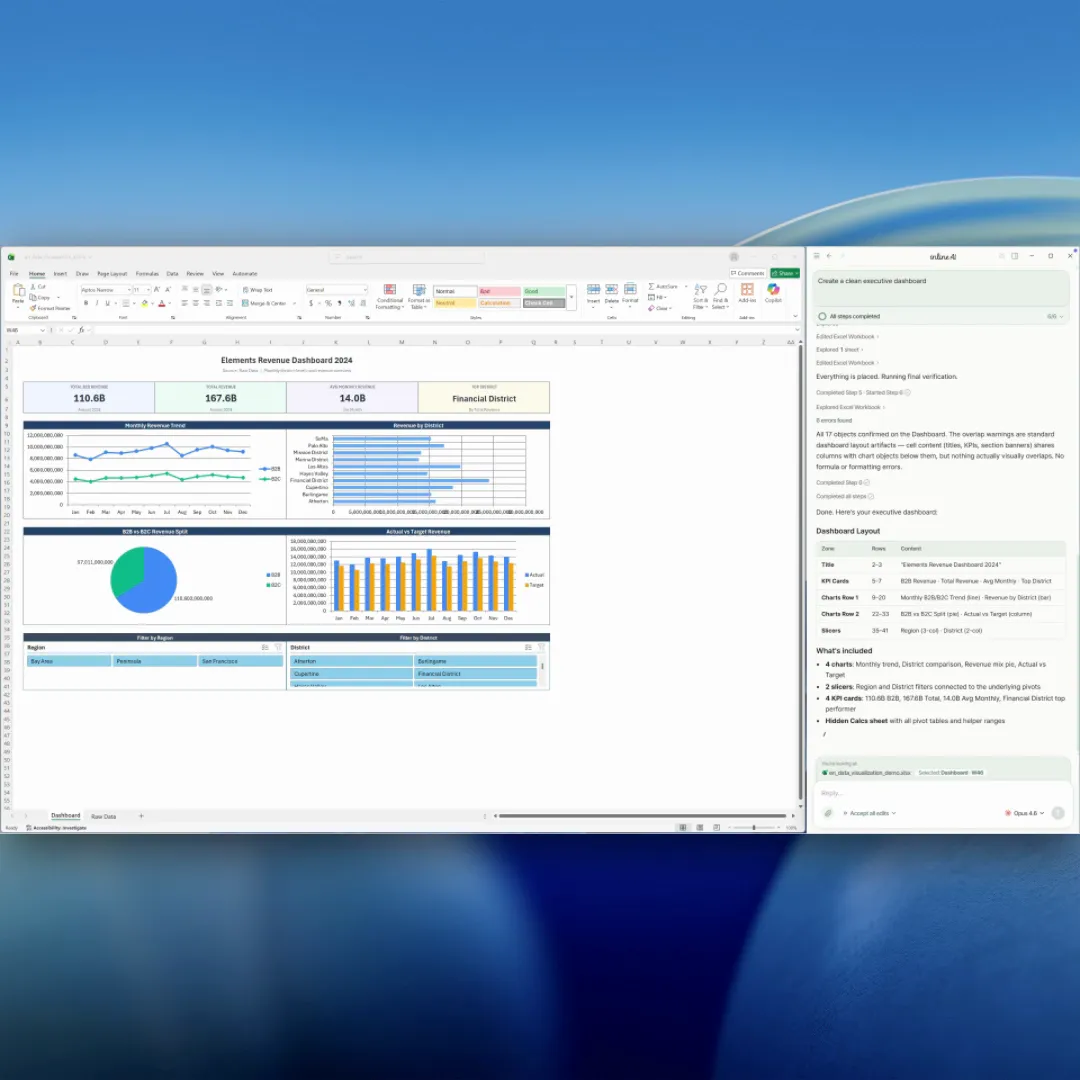Image resolution: width=1080 pixels, height=1080 pixels.
Task: Click the attachment paperclip in the chat panel
Action: [x=828, y=813]
